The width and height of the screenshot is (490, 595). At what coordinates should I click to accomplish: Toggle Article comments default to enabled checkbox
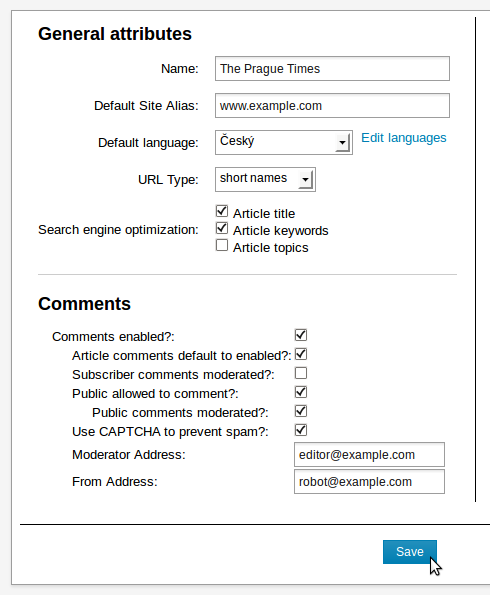point(301,354)
